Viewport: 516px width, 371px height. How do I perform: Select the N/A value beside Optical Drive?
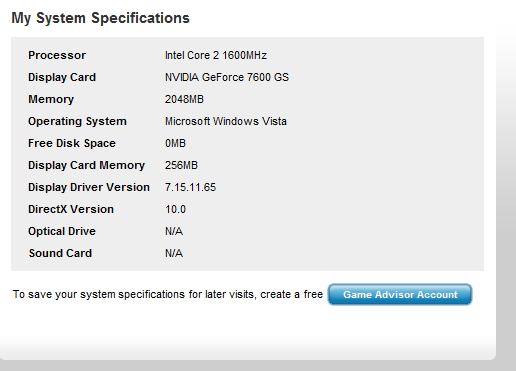(x=174, y=231)
